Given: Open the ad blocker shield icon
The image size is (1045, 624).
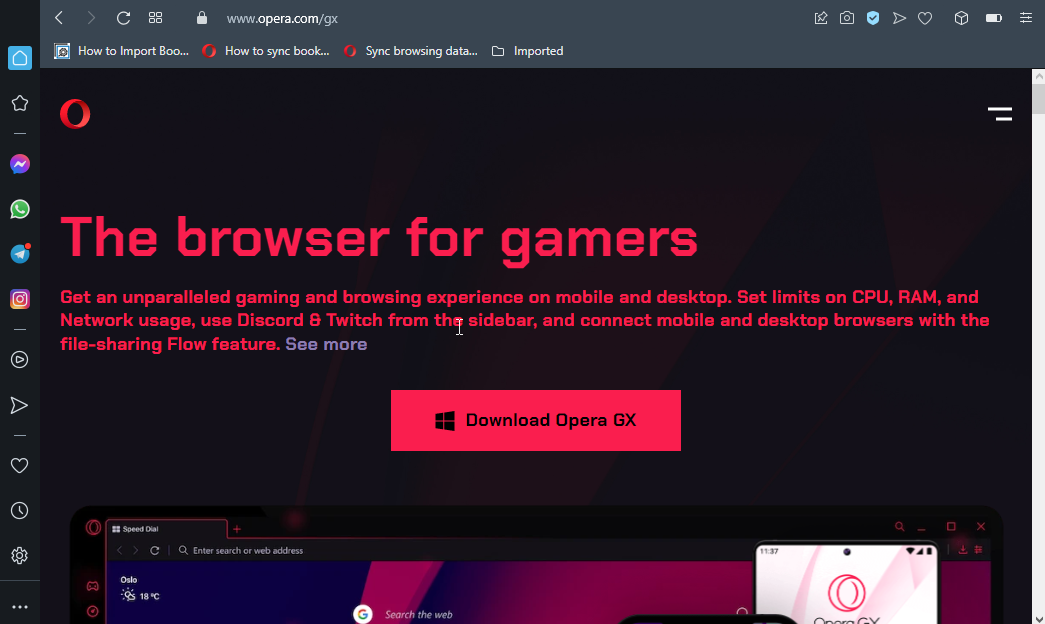Looking at the screenshot, I should point(872,18).
